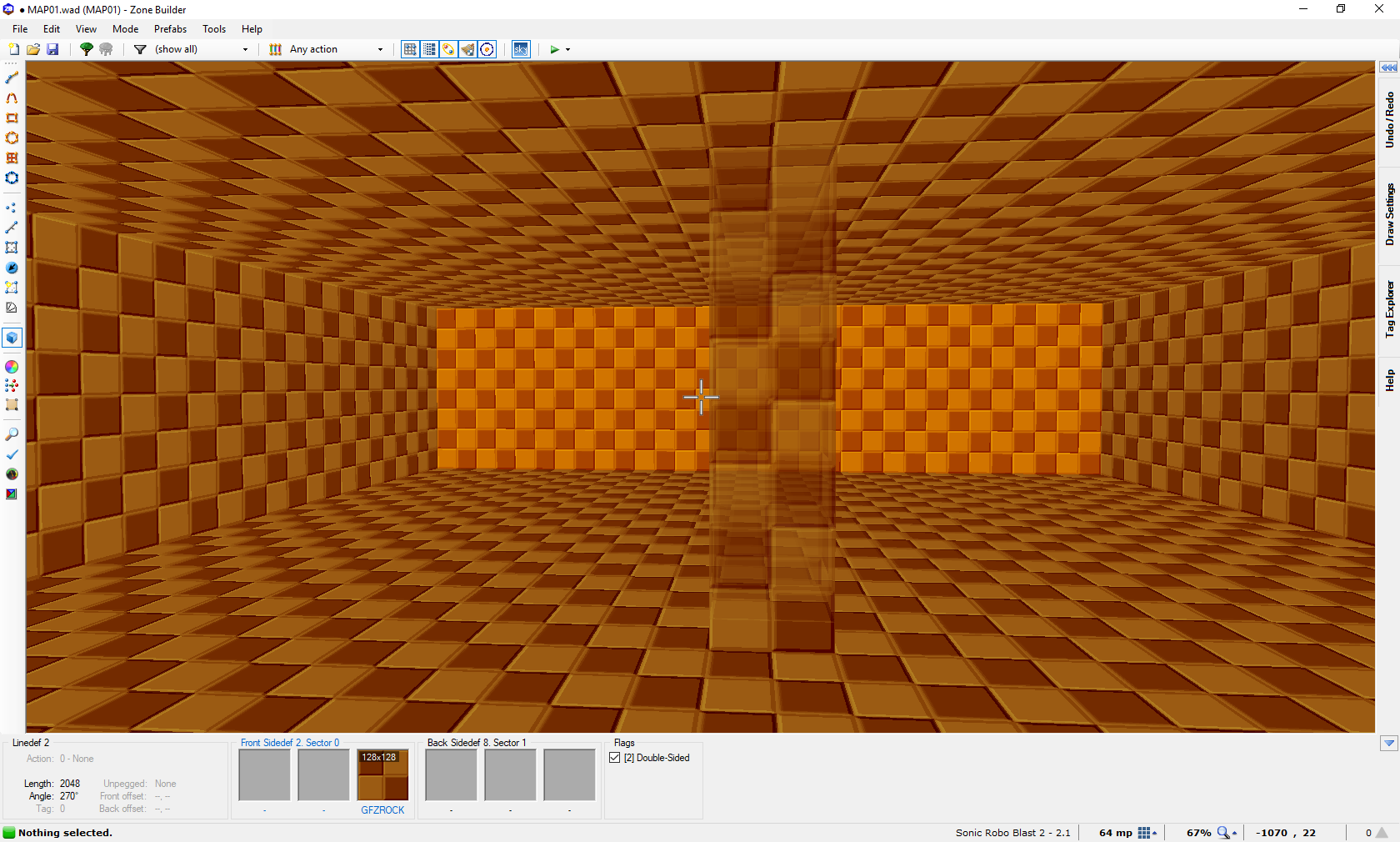This screenshot has width=1400, height=842.
Task: Open the color wheel mode icon
Action: [x=12, y=367]
